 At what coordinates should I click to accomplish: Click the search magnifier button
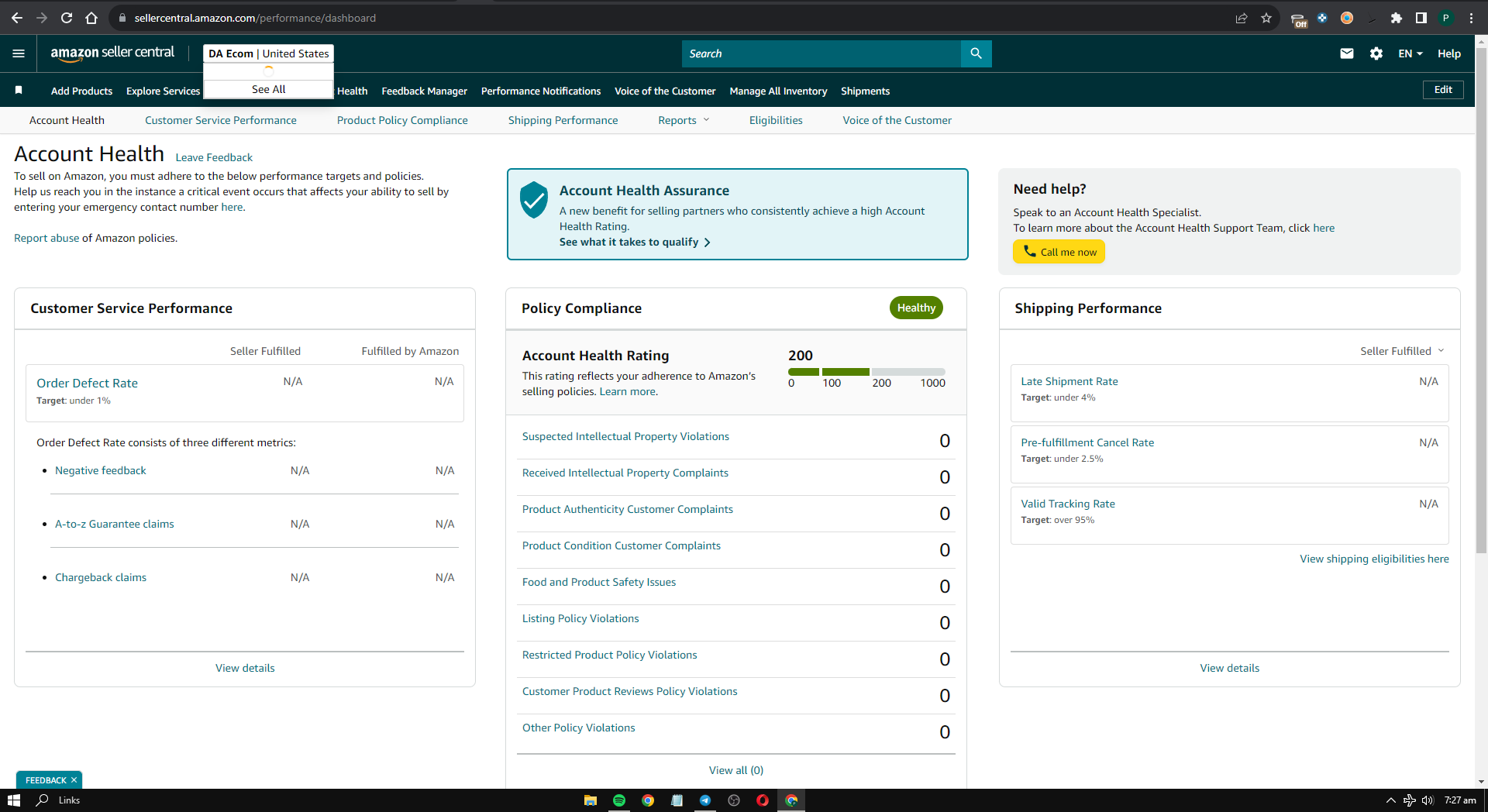[976, 53]
